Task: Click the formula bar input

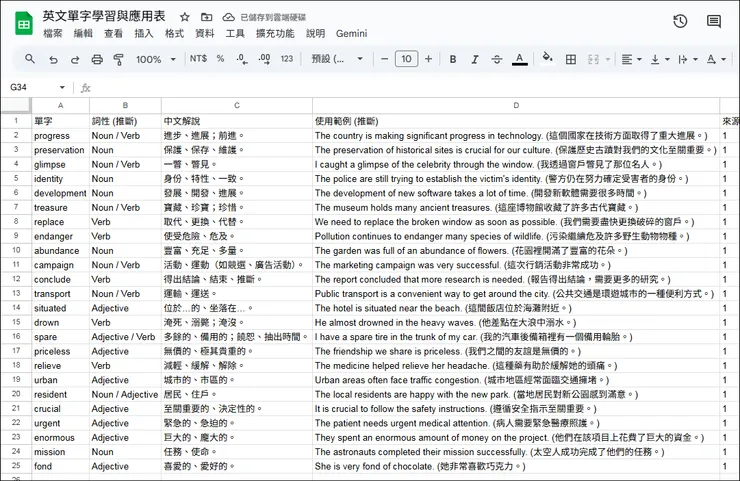Action: pos(415,88)
